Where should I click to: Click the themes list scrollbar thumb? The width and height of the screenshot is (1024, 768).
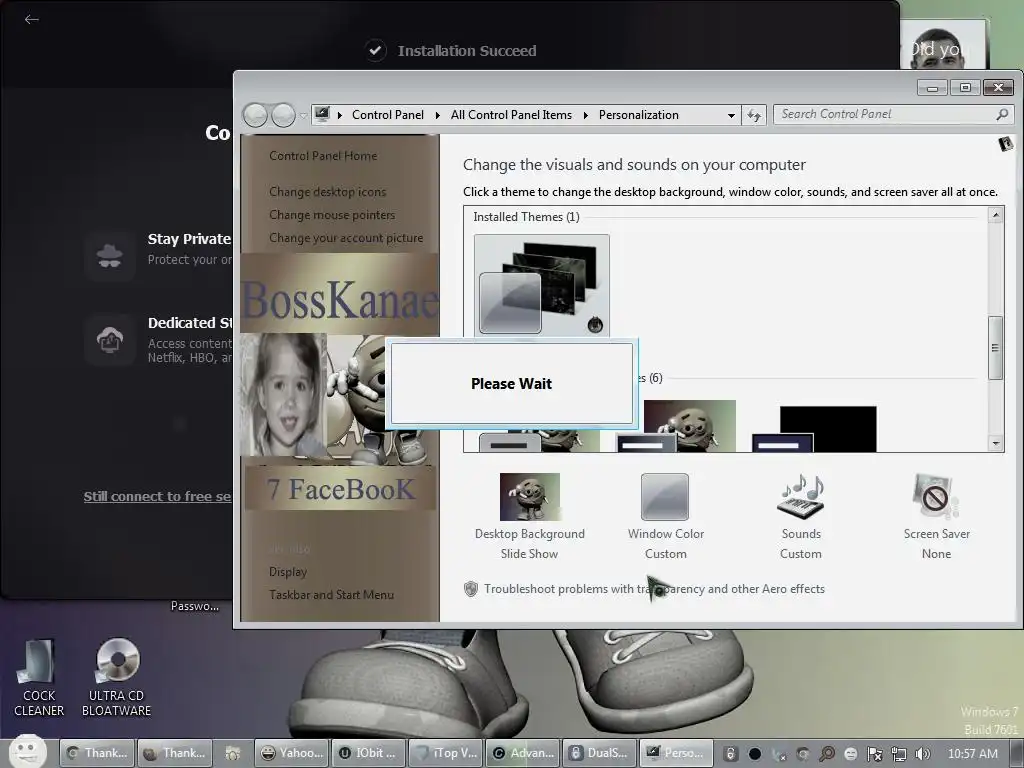coord(995,347)
